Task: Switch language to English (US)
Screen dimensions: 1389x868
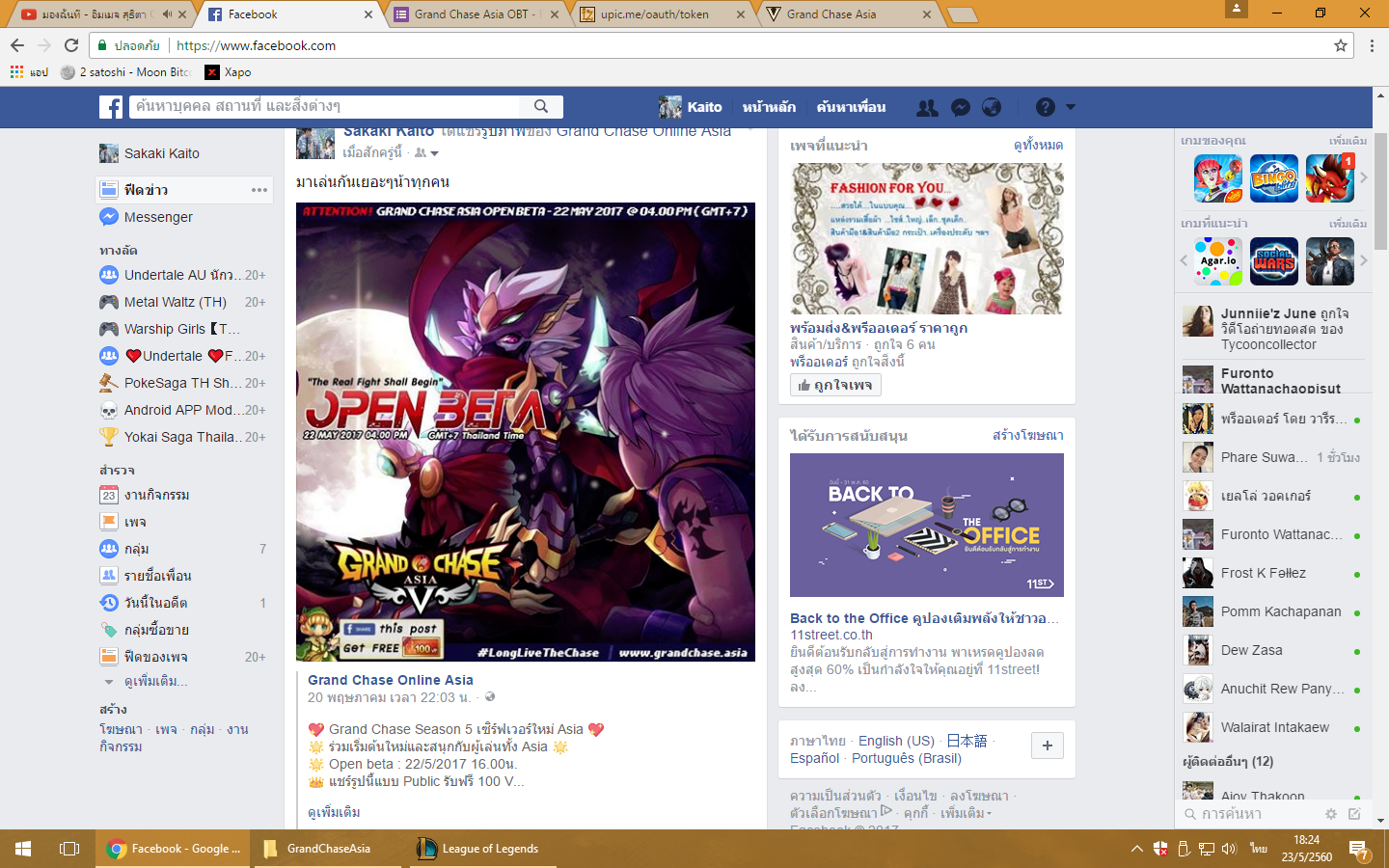Action: pos(897,741)
